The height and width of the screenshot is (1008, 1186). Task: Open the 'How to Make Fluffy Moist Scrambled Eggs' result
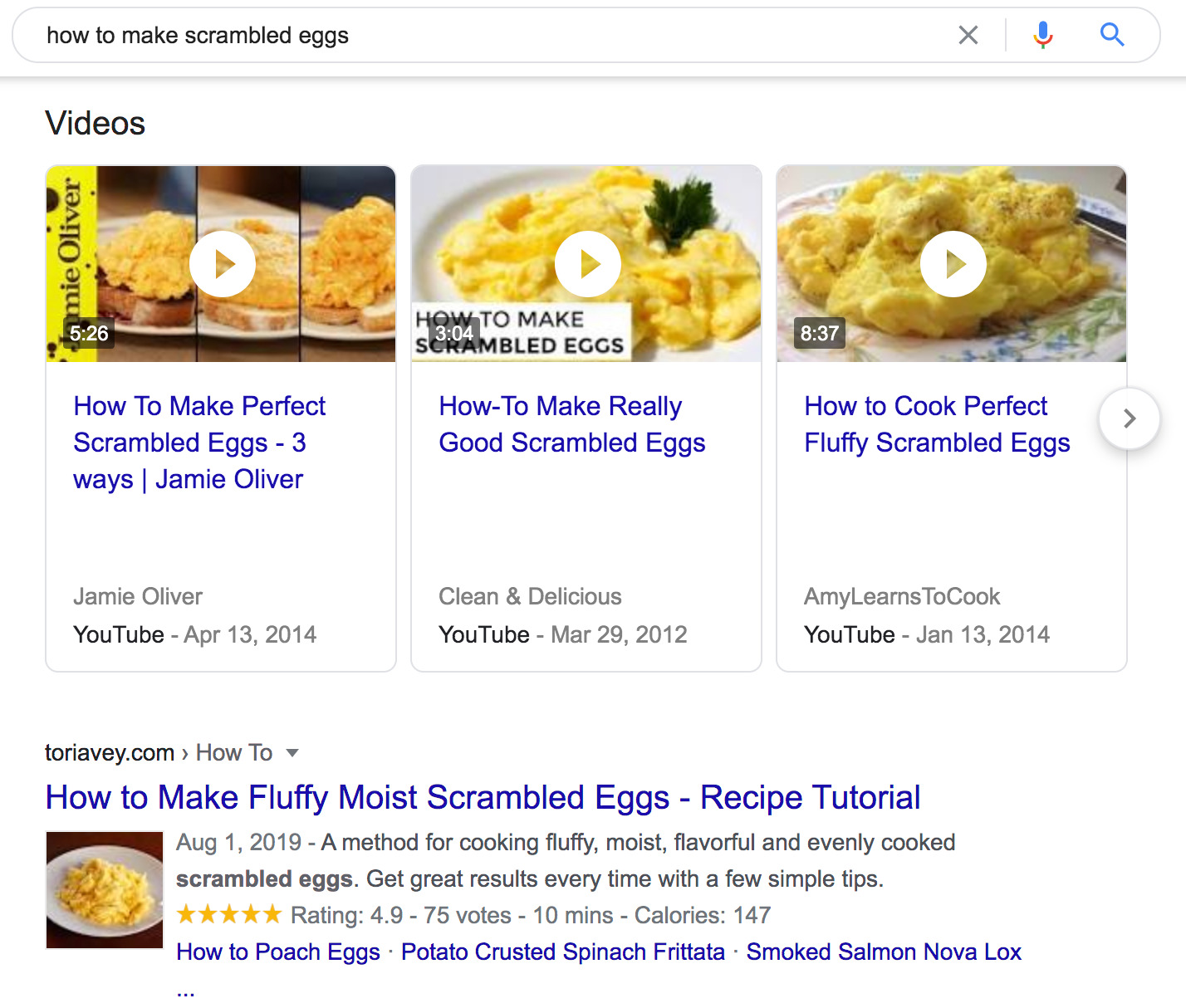click(483, 797)
